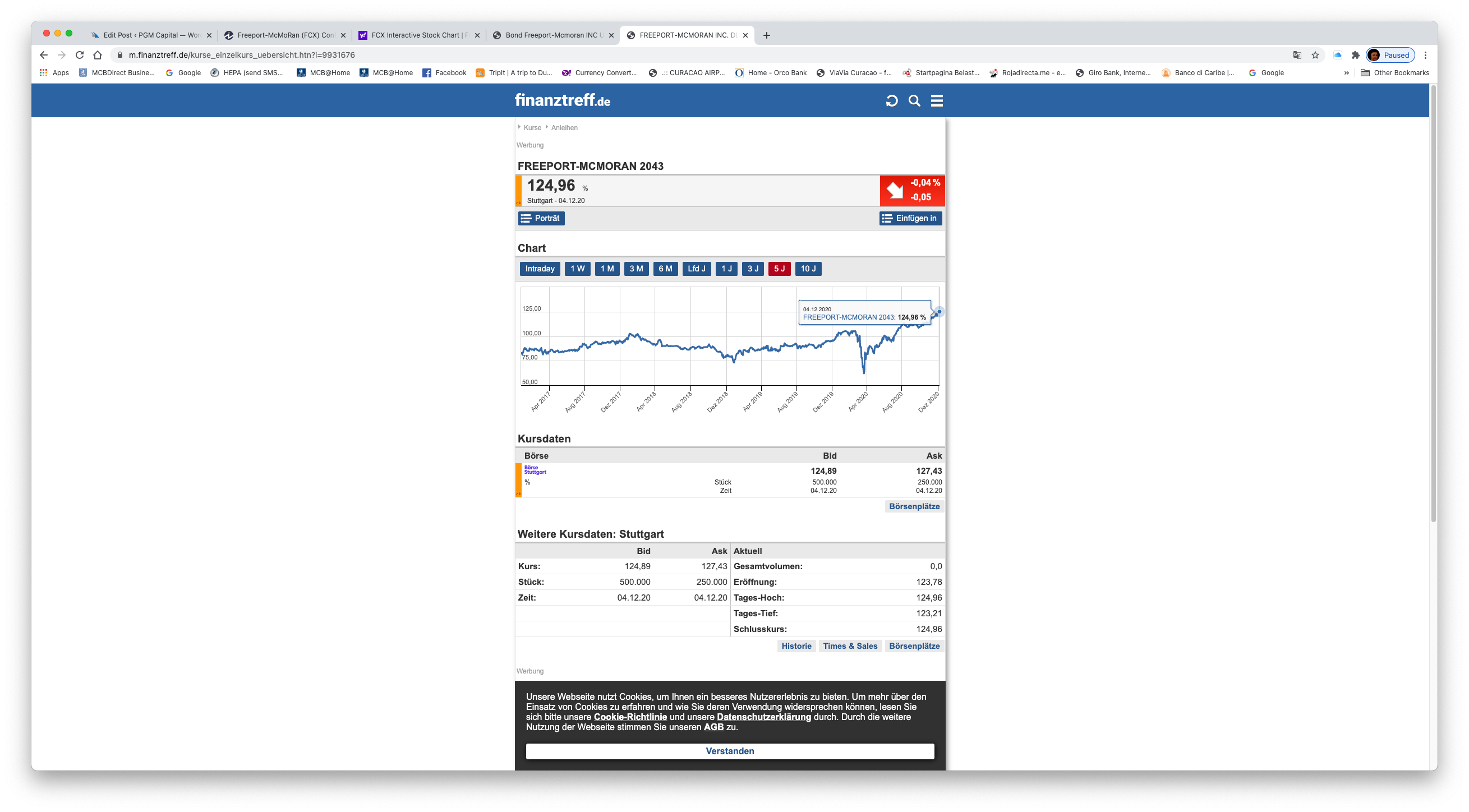
Task: Open TripIt bookmark
Action: (514, 72)
